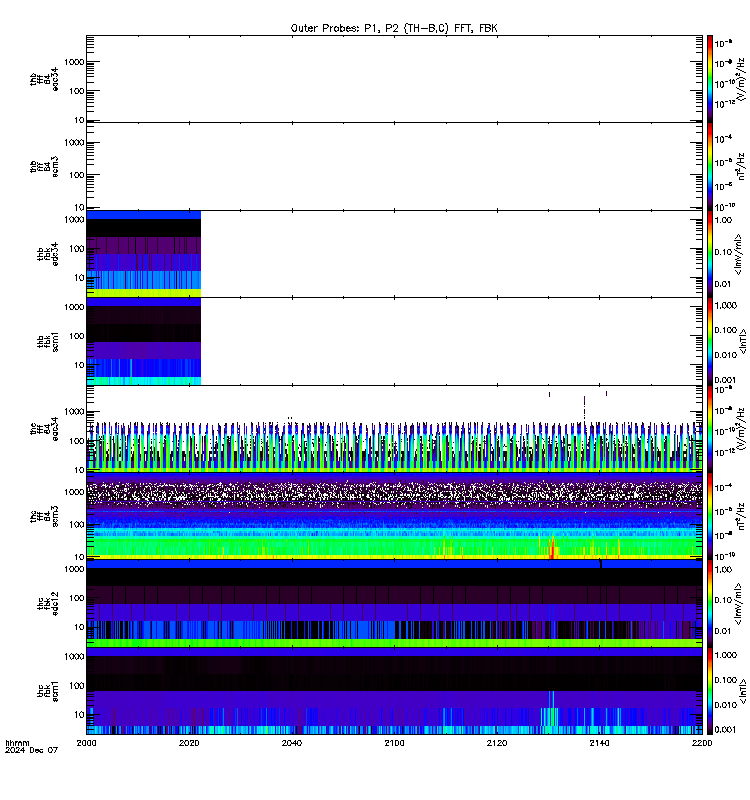The width and height of the screenshot is (750, 800).
Task: Click the thb fbk edc34 data block before 2020
Action: tap(144, 254)
